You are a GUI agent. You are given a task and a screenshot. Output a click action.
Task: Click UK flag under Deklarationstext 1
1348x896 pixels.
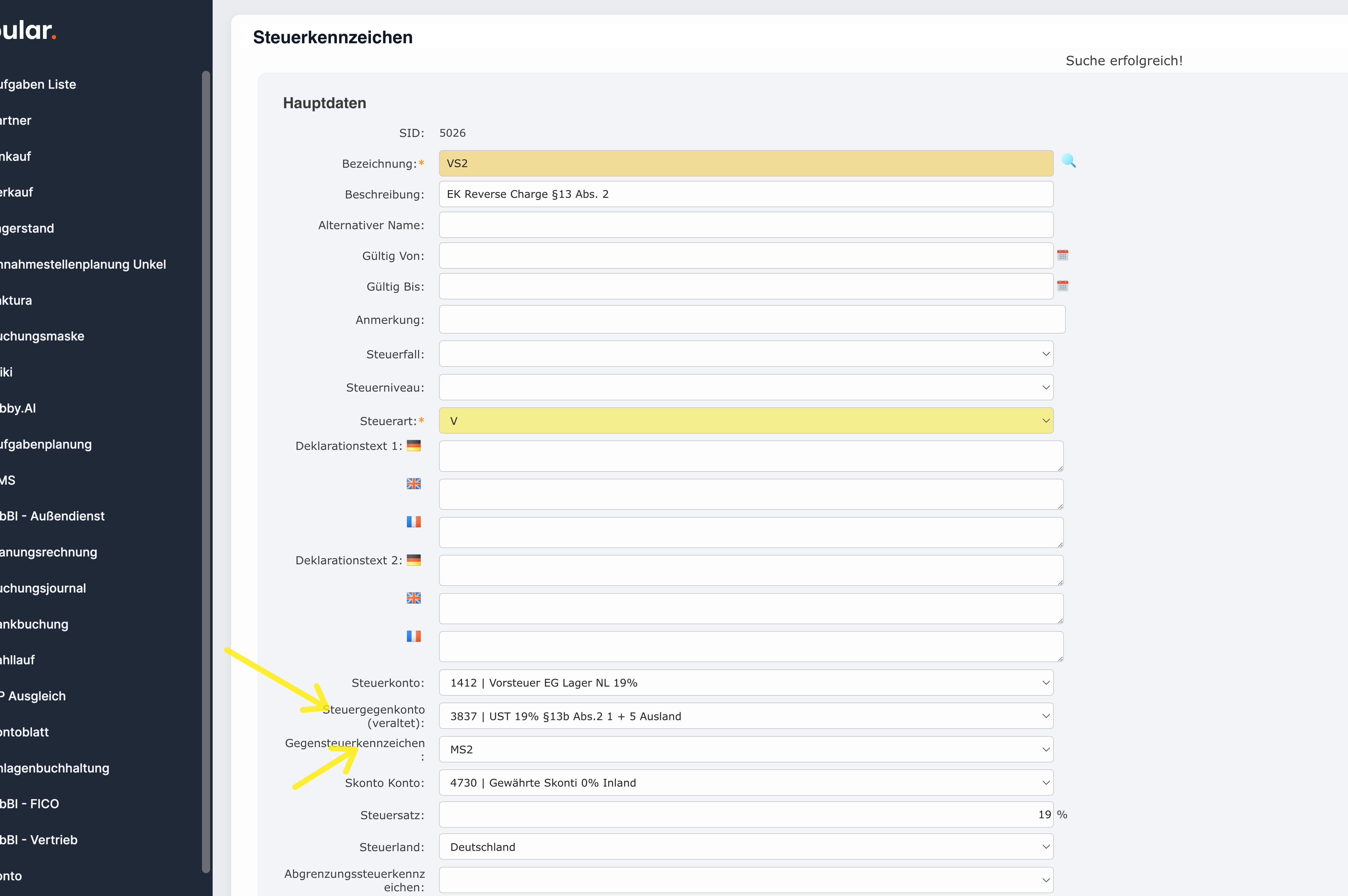coord(413,483)
